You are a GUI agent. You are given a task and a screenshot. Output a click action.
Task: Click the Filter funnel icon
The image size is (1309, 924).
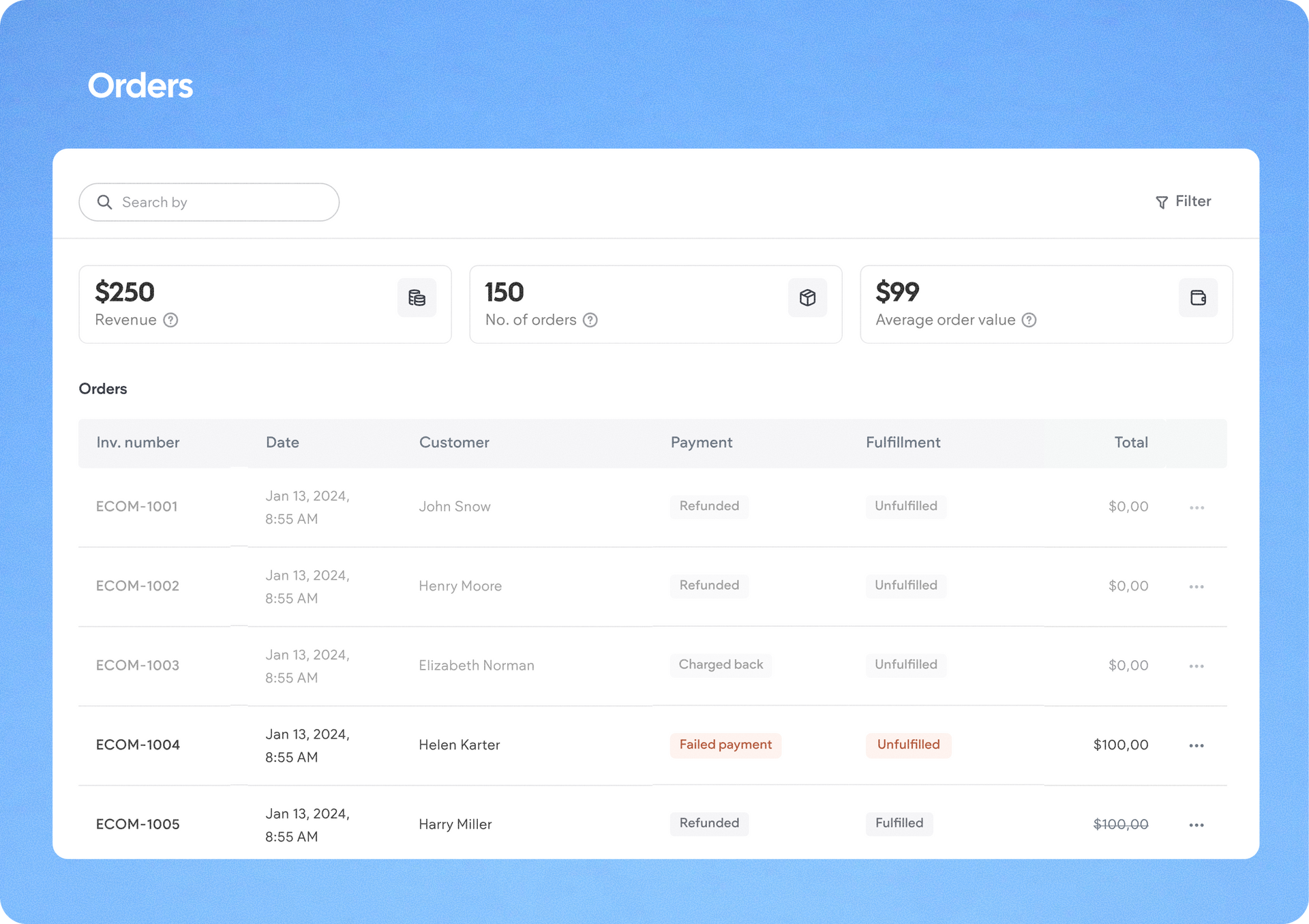tap(1162, 203)
